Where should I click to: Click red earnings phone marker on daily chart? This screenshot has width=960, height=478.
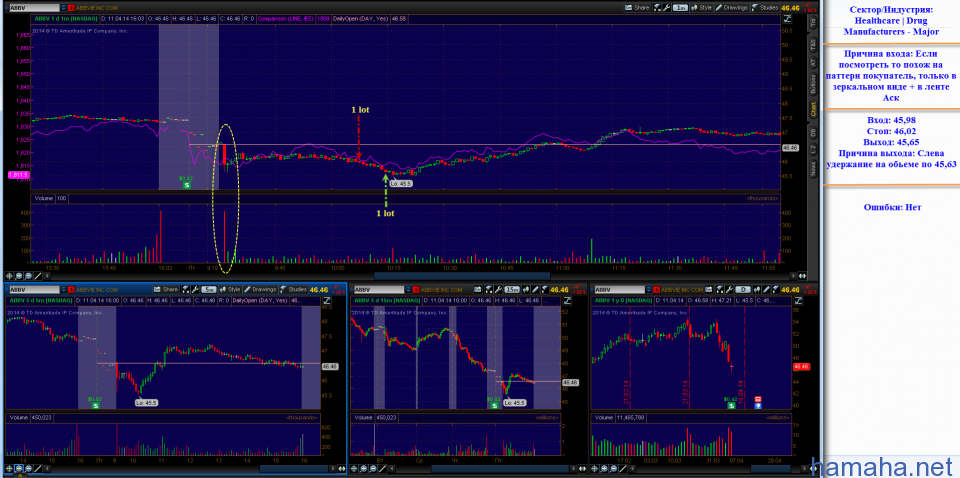(758, 398)
